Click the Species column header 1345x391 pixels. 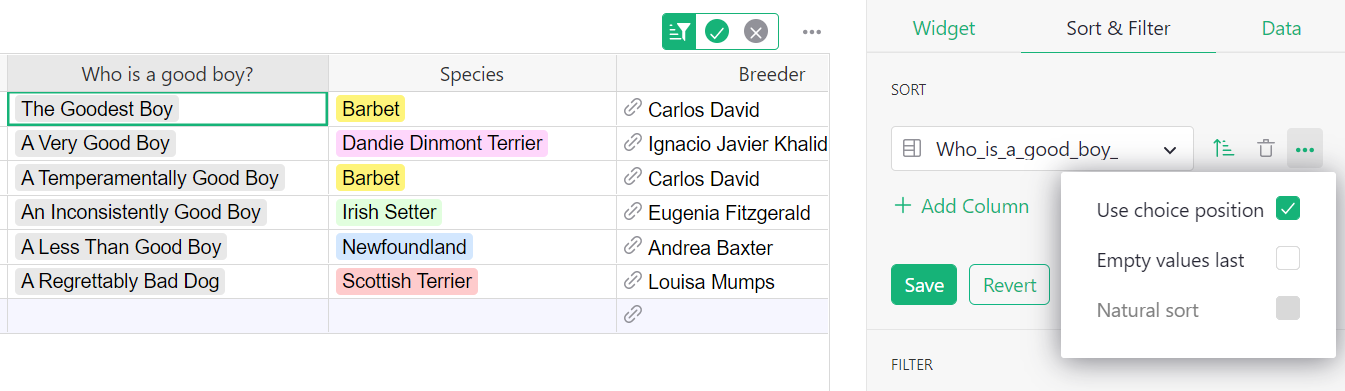point(472,74)
